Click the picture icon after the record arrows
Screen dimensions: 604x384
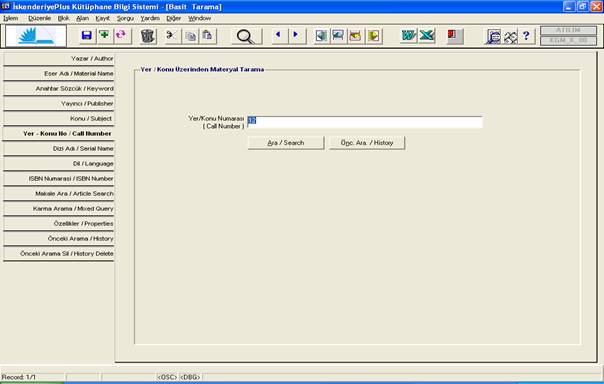339,36
